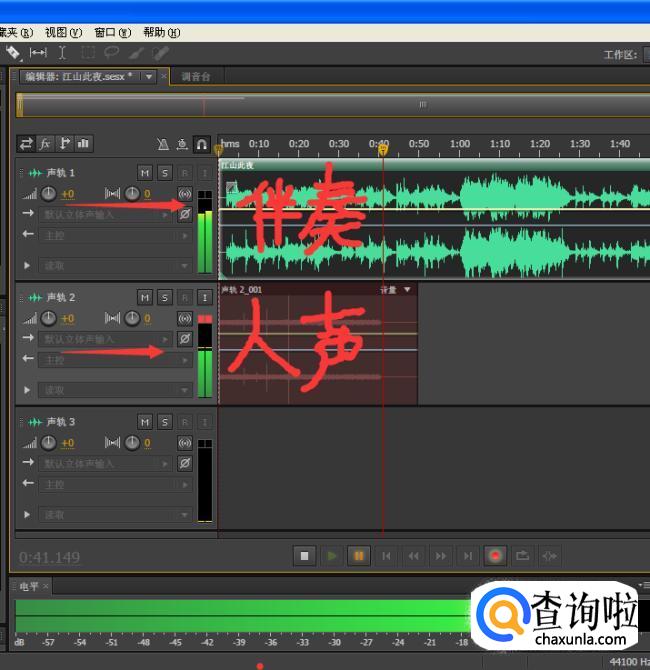Image resolution: width=650 pixels, height=670 pixels.
Task: Click 声轨 2 sum to mono icon
Action: 185,318
